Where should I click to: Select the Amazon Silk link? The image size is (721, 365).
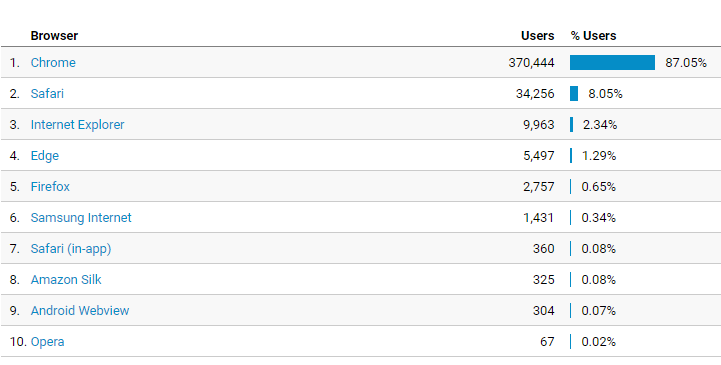66,279
